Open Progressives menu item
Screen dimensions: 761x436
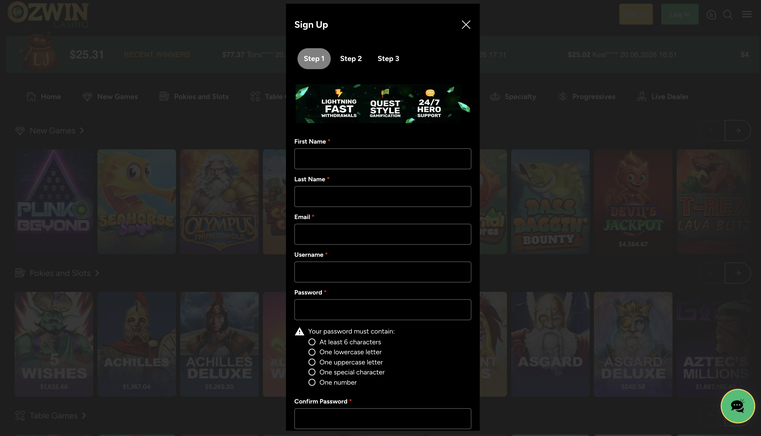coord(586,97)
